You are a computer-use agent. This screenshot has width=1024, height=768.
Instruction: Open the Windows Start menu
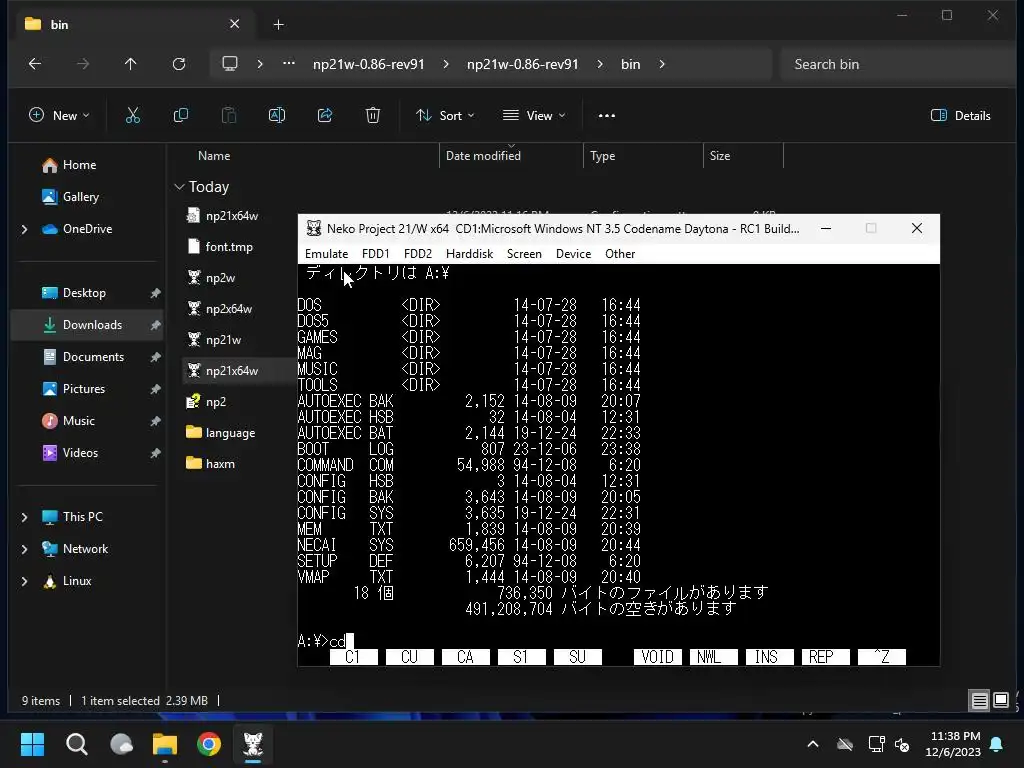[32, 744]
